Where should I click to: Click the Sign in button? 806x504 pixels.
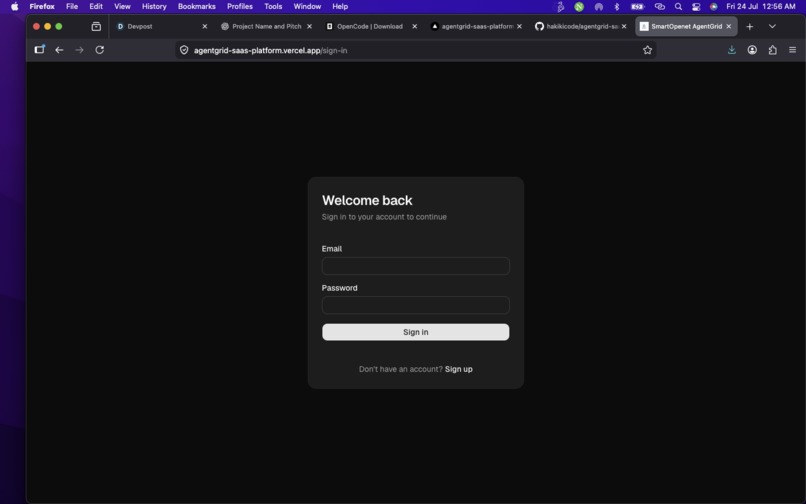415,332
